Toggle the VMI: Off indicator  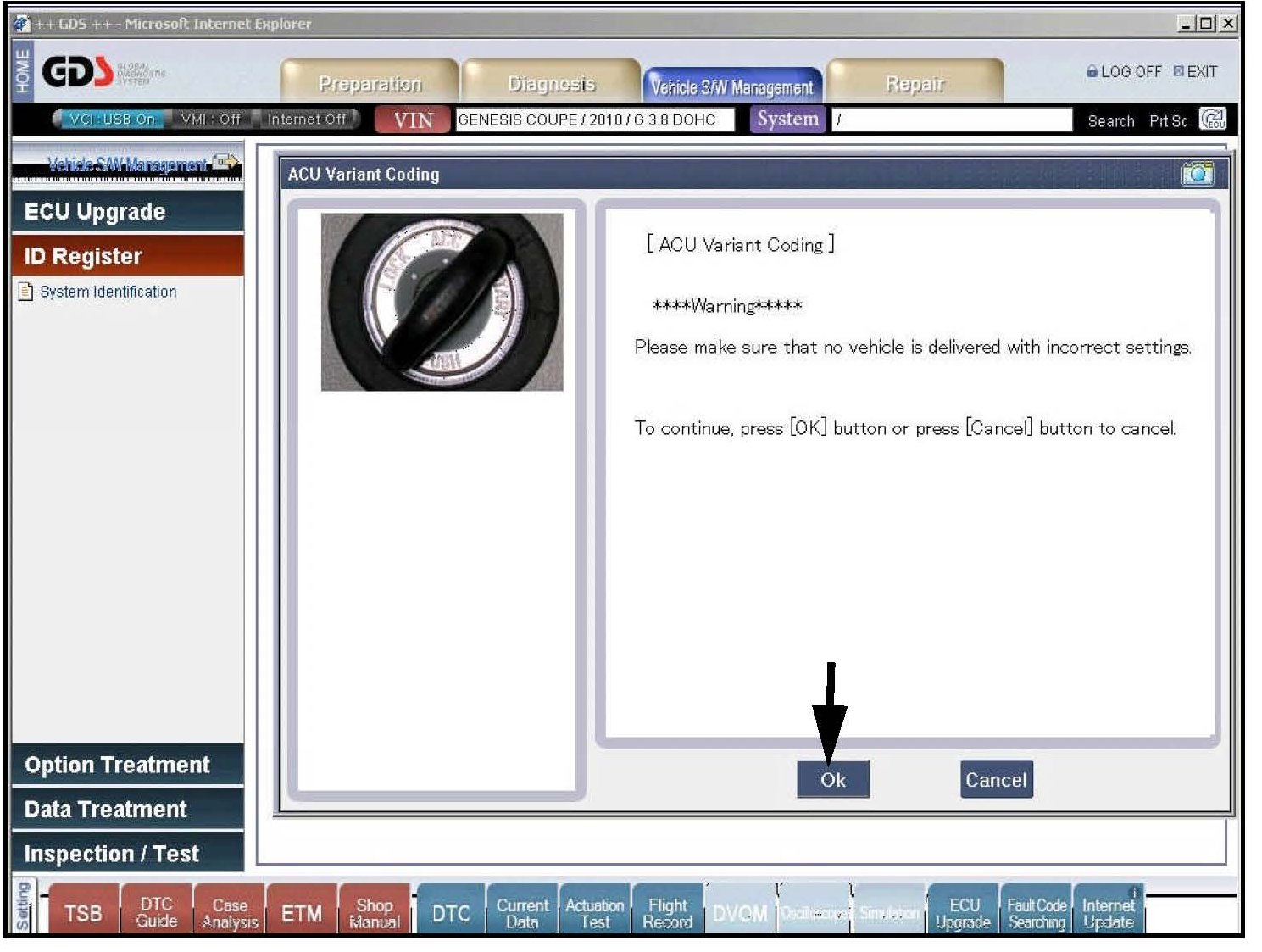point(210,120)
